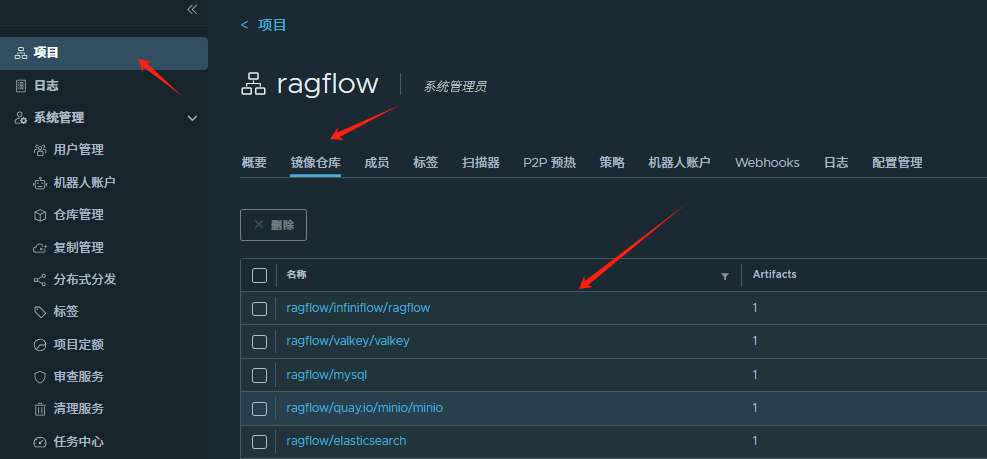Click the 复制管理 cloud icon
Image resolution: width=987 pixels, height=459 pixels.
click(40, 247)
